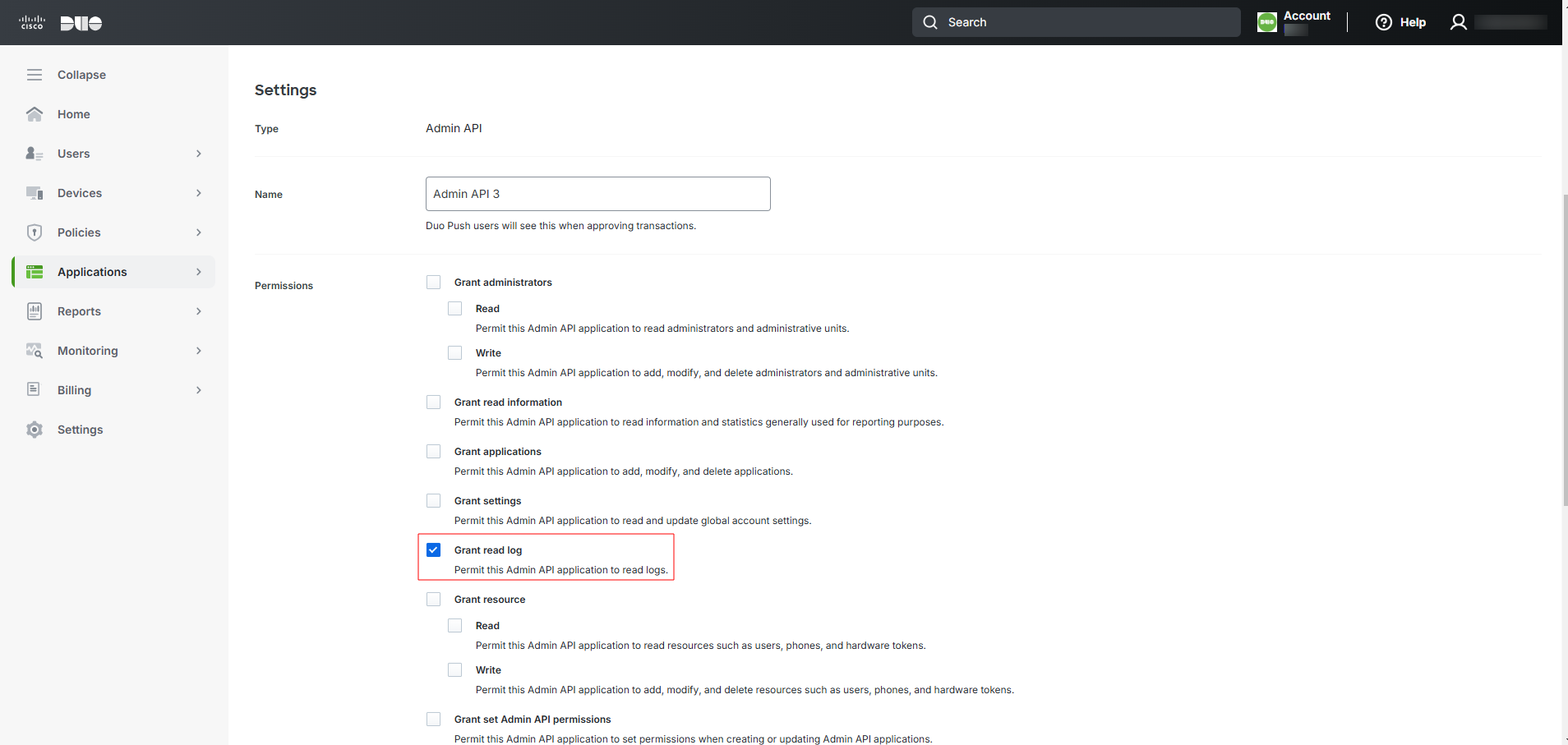This screenshot has height=745, width=1568.
Task: Open the Account switcher
Action: [x=1294, y=22]
